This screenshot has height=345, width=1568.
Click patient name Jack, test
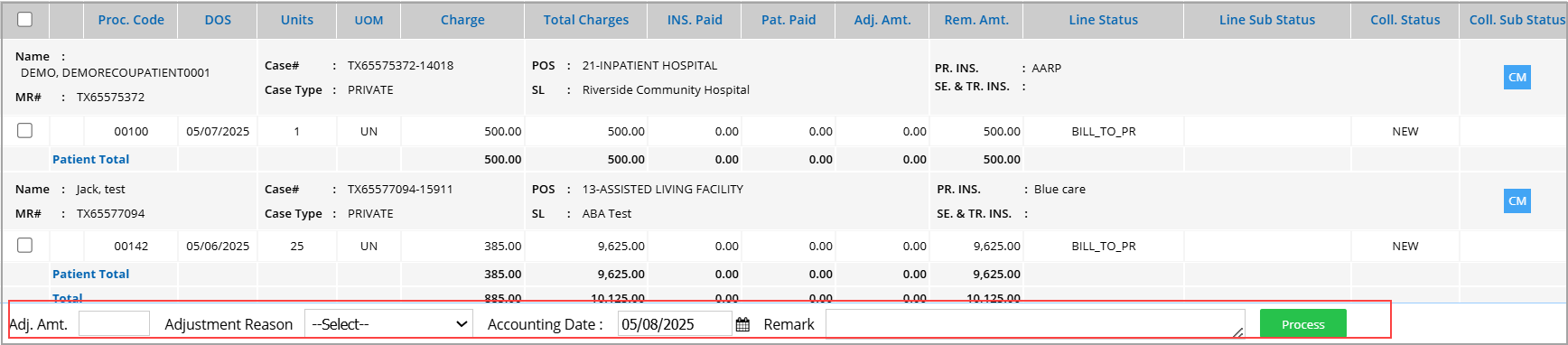point(101,189)
